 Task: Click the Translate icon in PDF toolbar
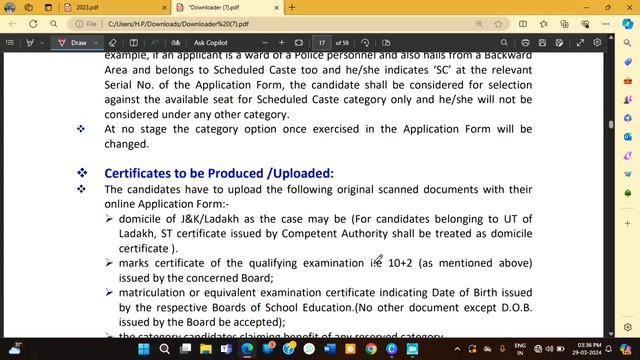pos(176,43)
